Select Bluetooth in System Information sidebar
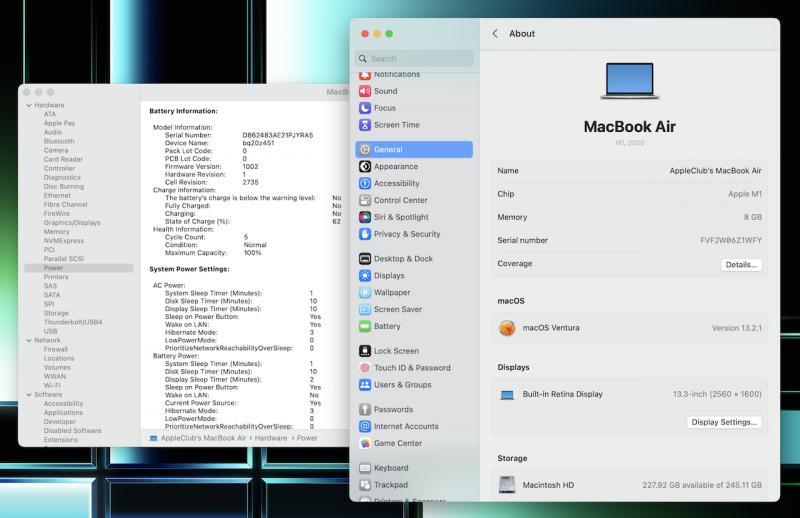The width and height of the screenshot is (800, 518). click(x=59, y=141)
